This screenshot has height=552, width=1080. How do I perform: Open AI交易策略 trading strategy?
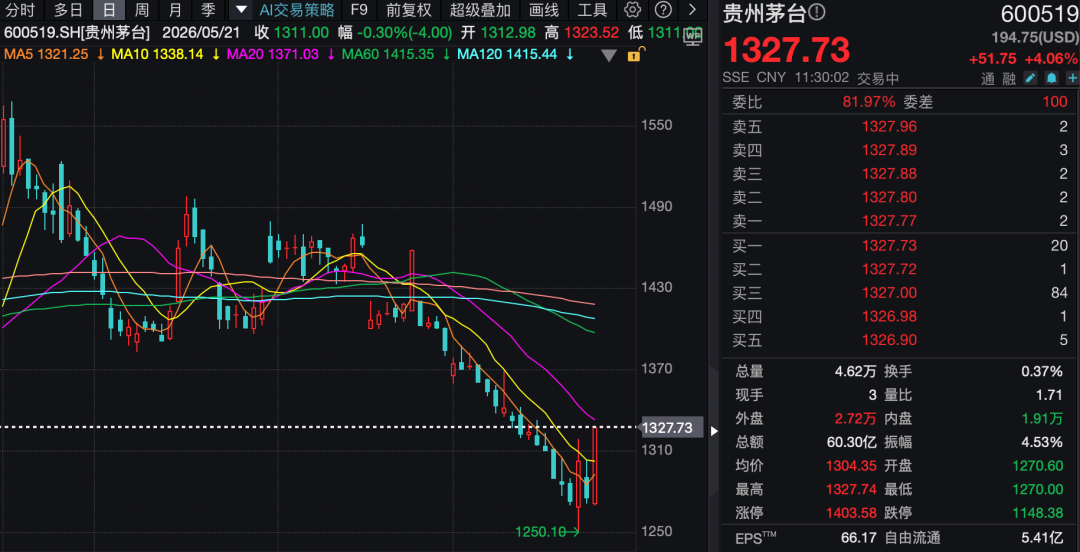(x=297, y=10)
